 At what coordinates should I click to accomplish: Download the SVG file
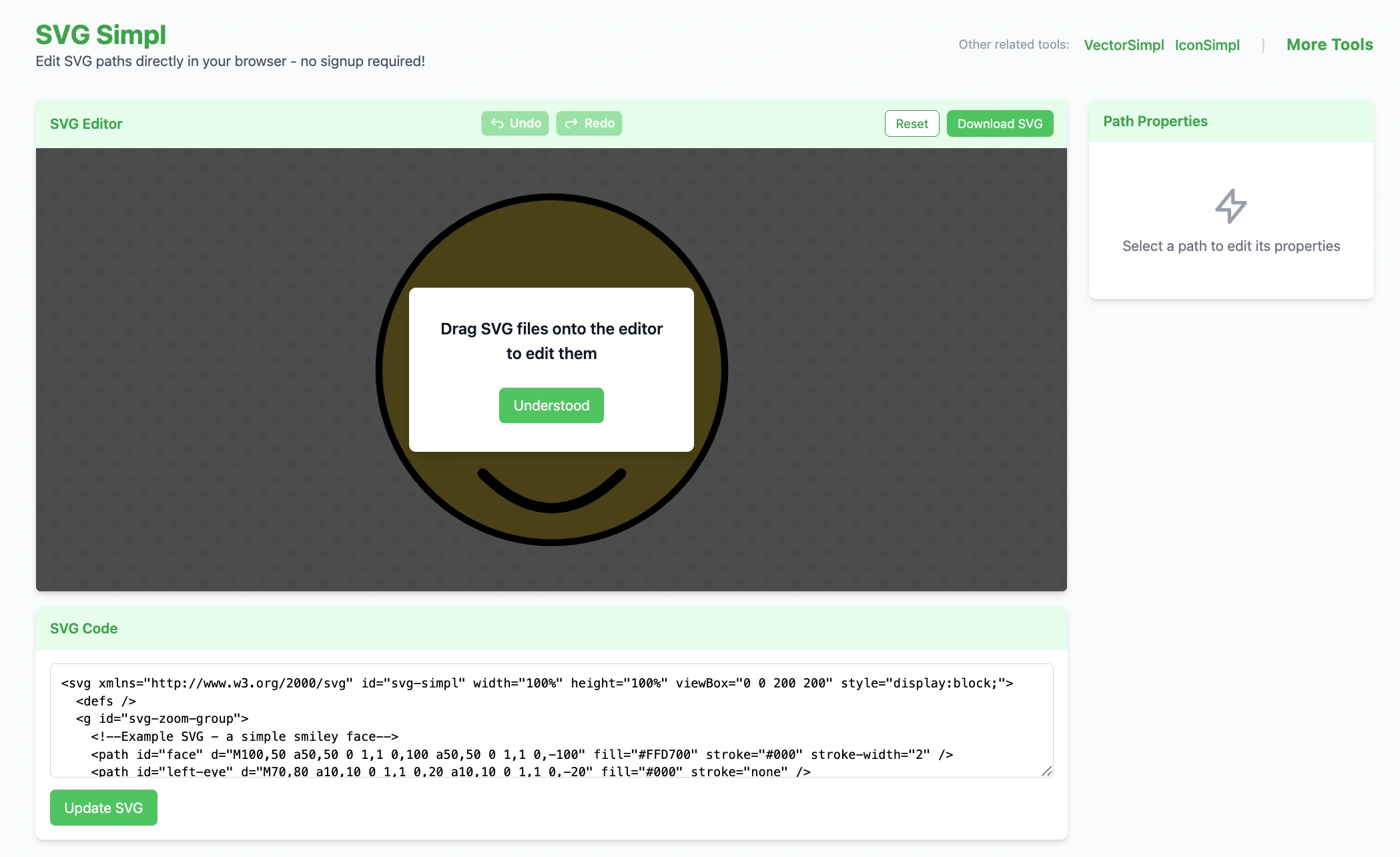(1000, 123)
